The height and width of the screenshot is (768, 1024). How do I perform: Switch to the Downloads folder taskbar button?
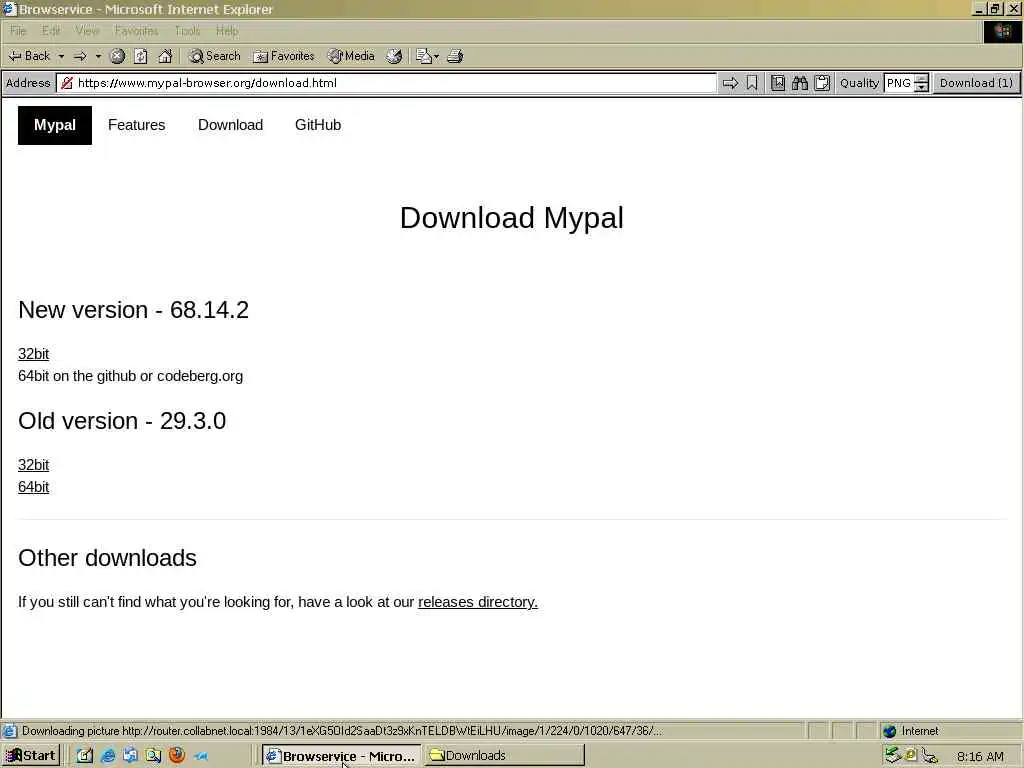[x=504, y=756]
